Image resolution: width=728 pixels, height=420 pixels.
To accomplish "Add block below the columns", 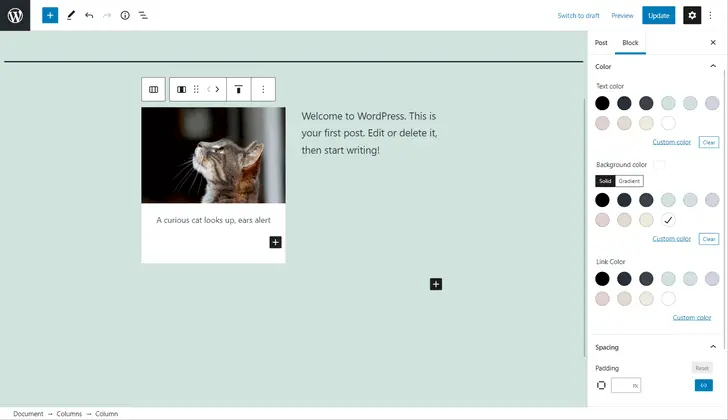I will [x=436, y=284].
